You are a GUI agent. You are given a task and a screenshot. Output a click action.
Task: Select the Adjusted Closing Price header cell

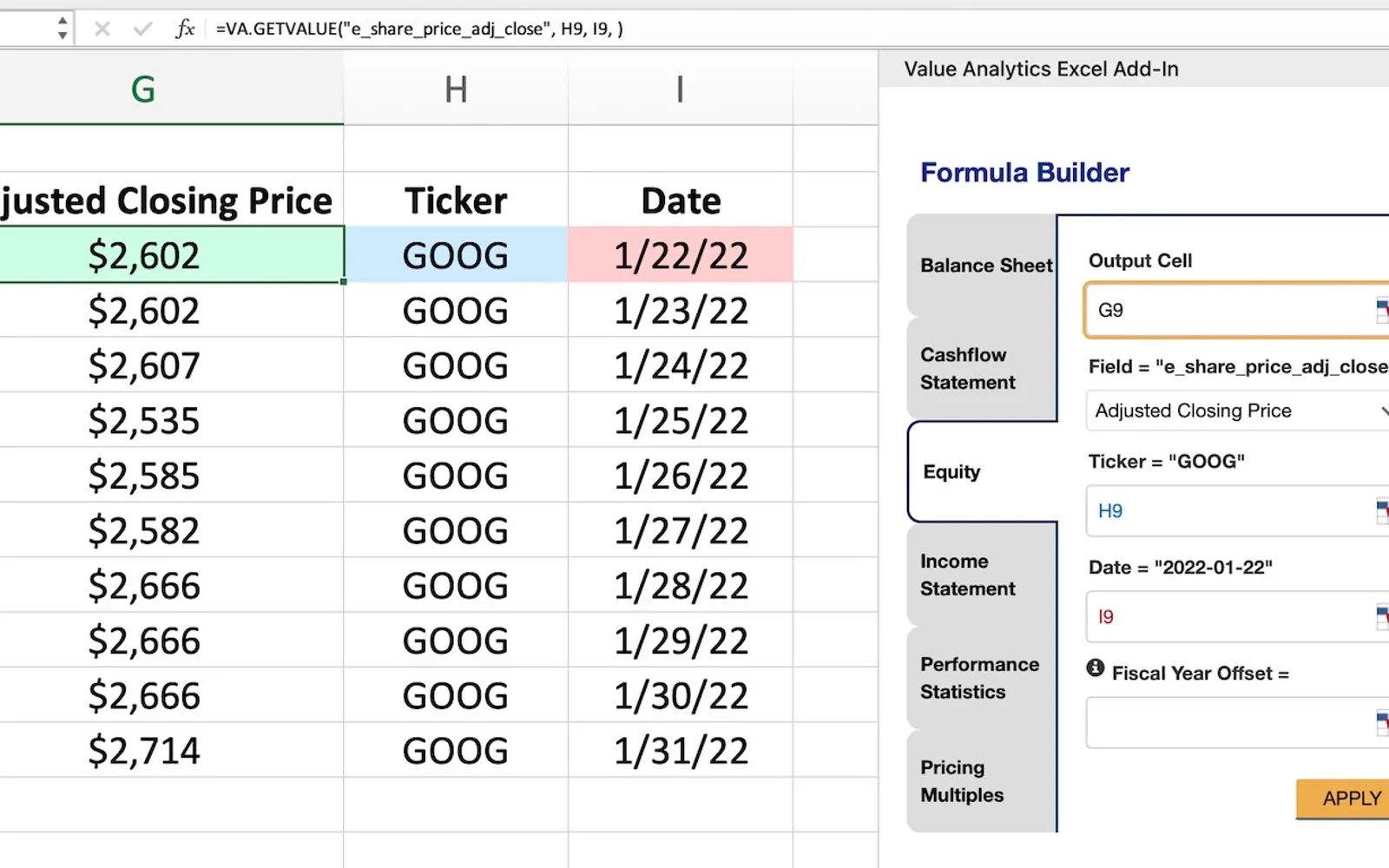coord(172,201)
